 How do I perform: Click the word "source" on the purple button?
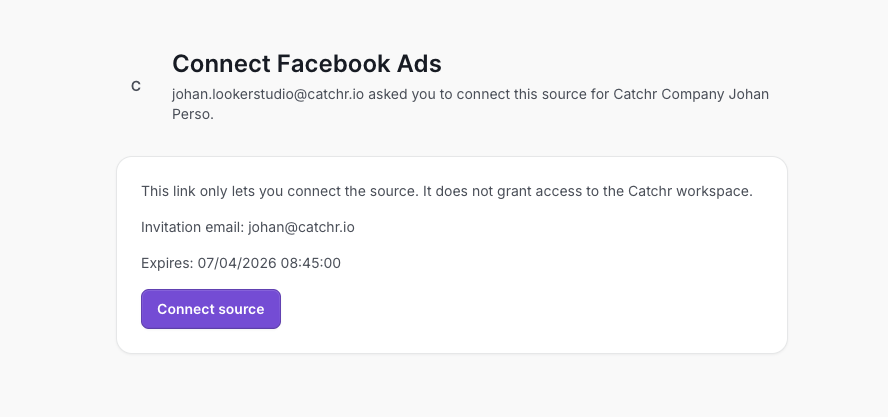(242, 309)
